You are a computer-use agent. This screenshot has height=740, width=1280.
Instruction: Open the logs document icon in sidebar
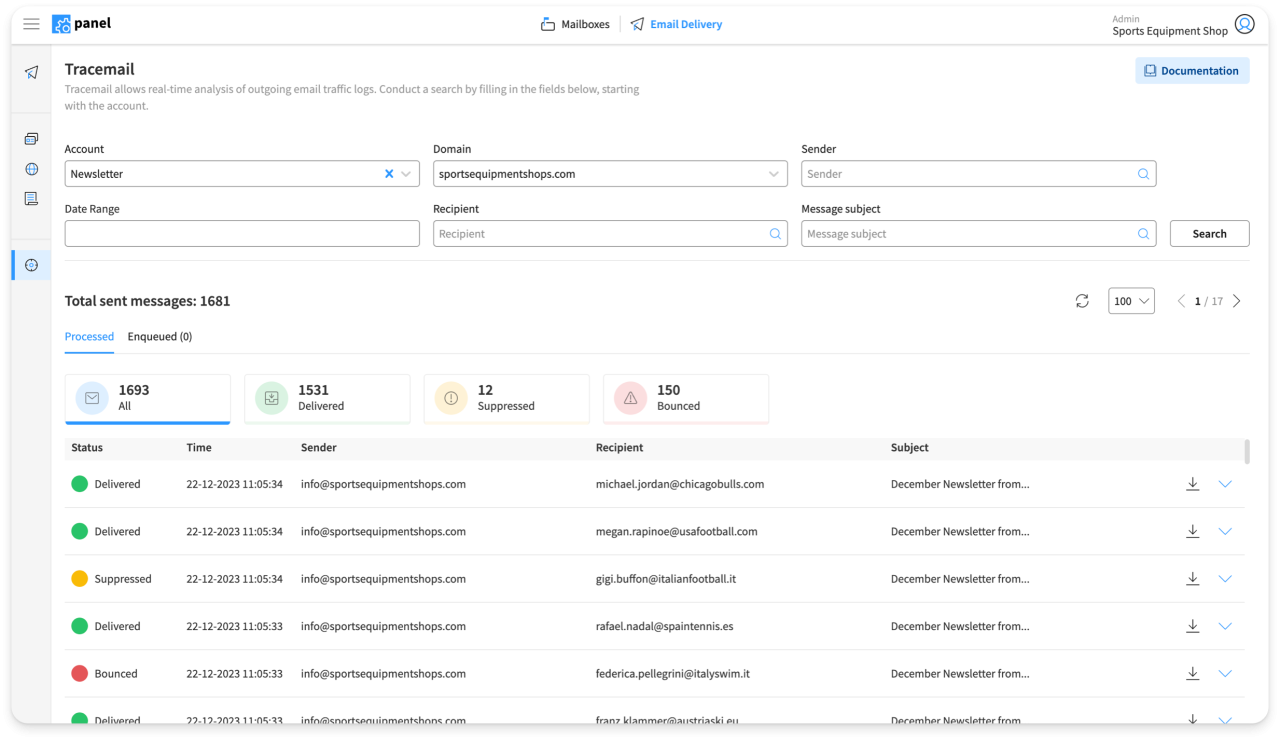click(31, 198)
